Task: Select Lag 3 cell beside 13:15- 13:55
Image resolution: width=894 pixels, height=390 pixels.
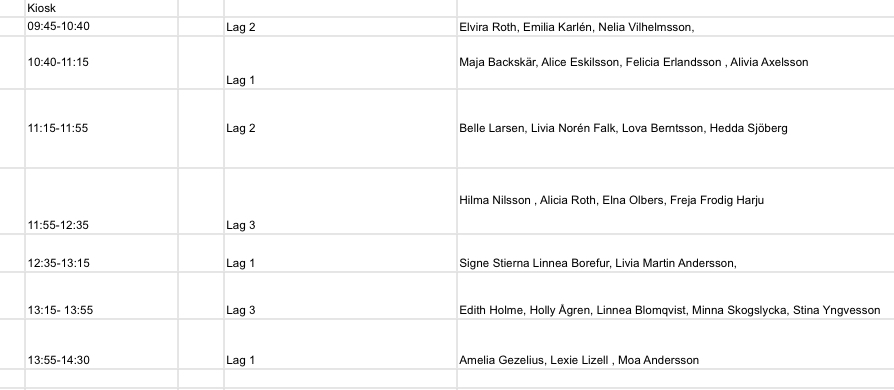Action: (340, 296)
